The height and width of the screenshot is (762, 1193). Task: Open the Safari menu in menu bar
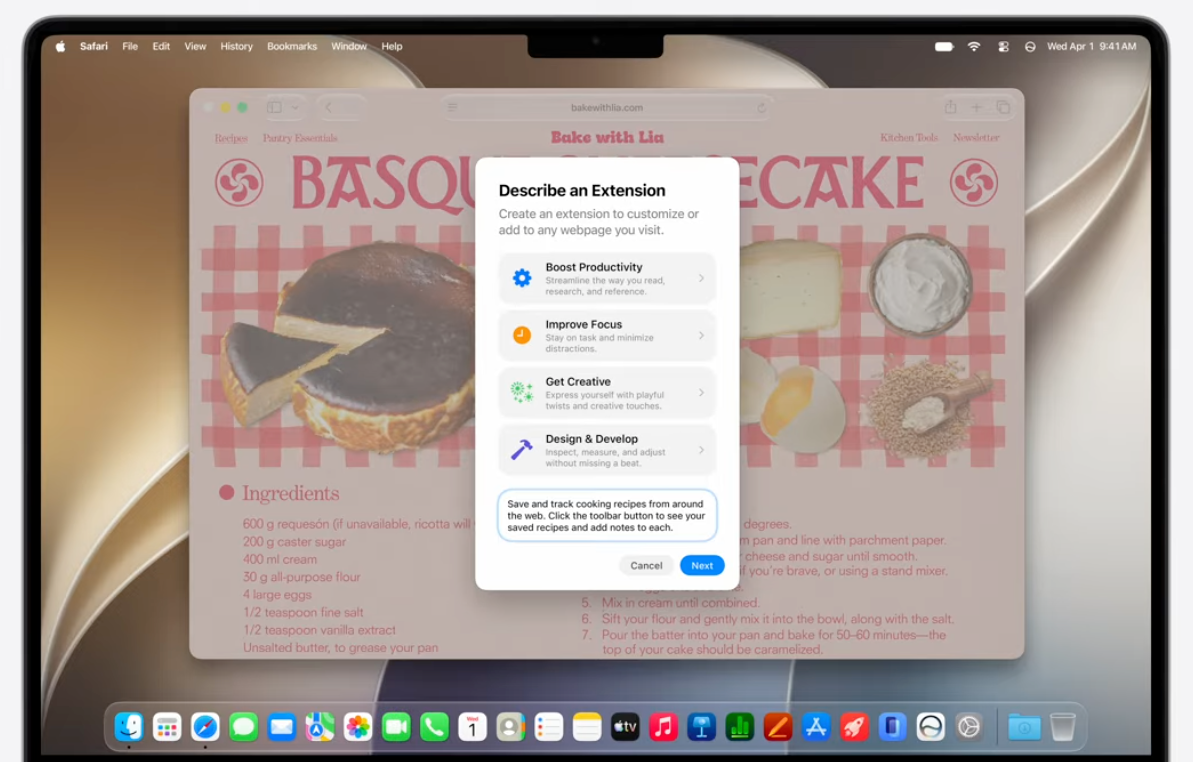(x=94, y=46)
